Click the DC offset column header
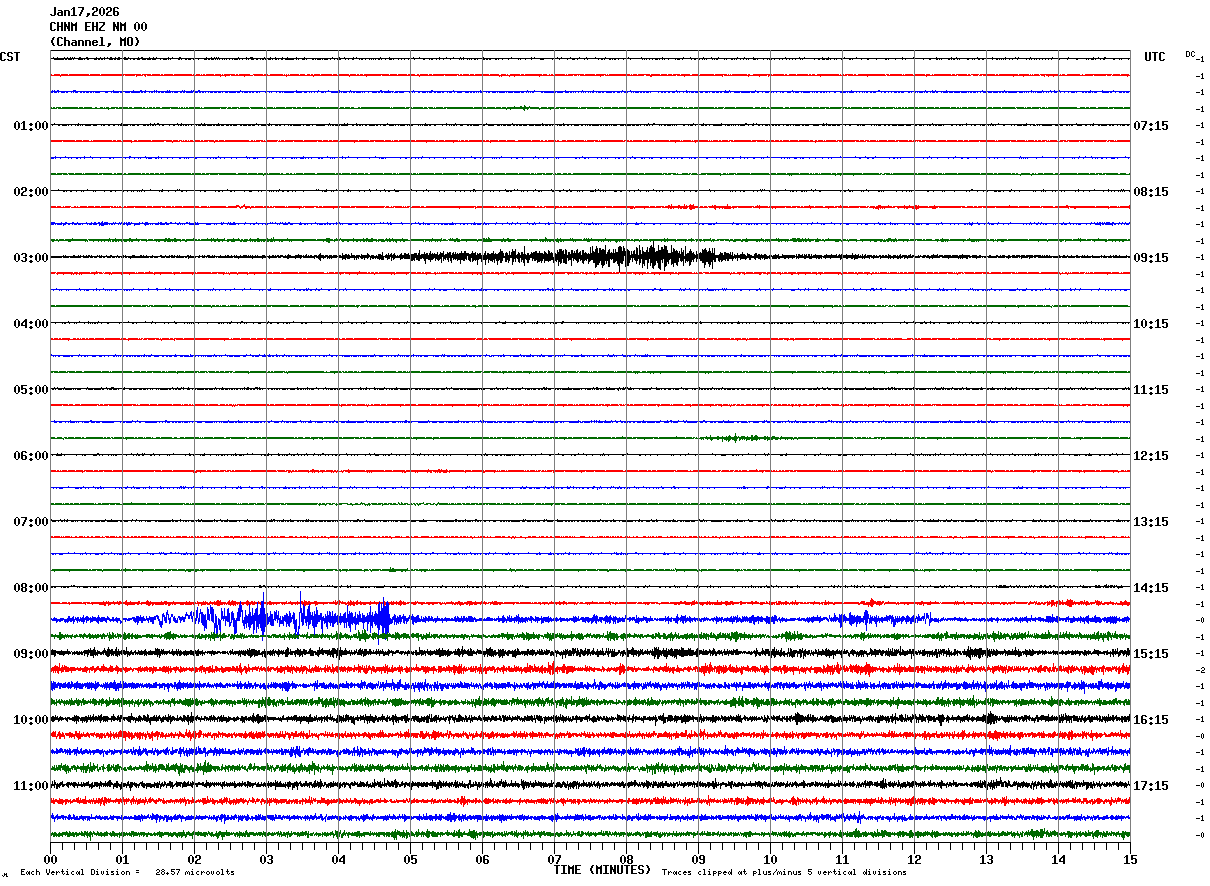Image resolution: width=1210 pixels, height=886 pixels. click(1190, 54)
